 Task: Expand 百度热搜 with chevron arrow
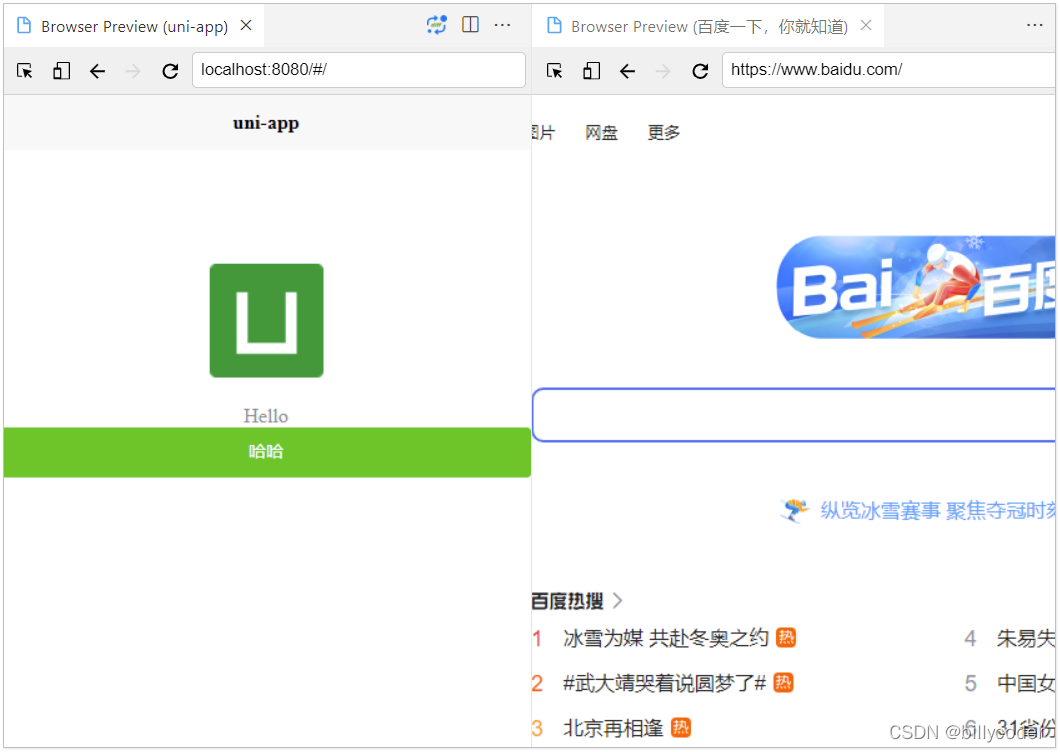(617, 601)
